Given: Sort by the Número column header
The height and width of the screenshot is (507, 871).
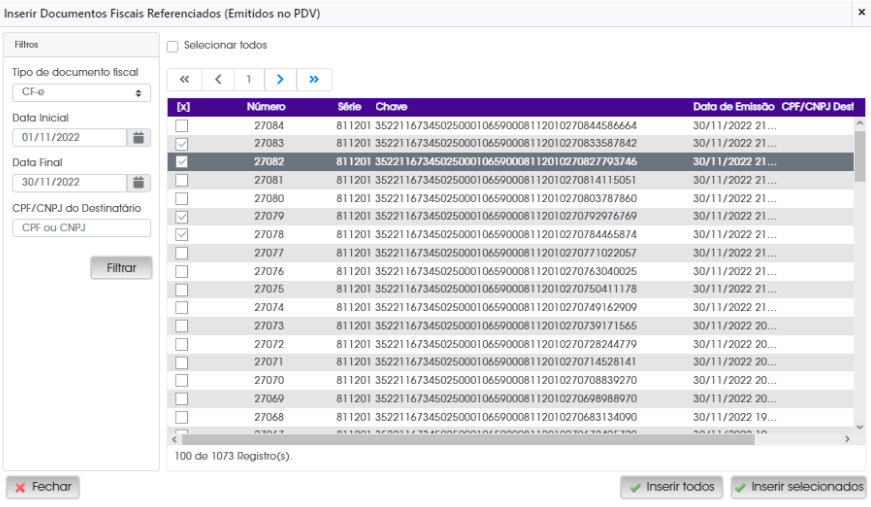Looking at the screenshot, I should pos(266,107).
